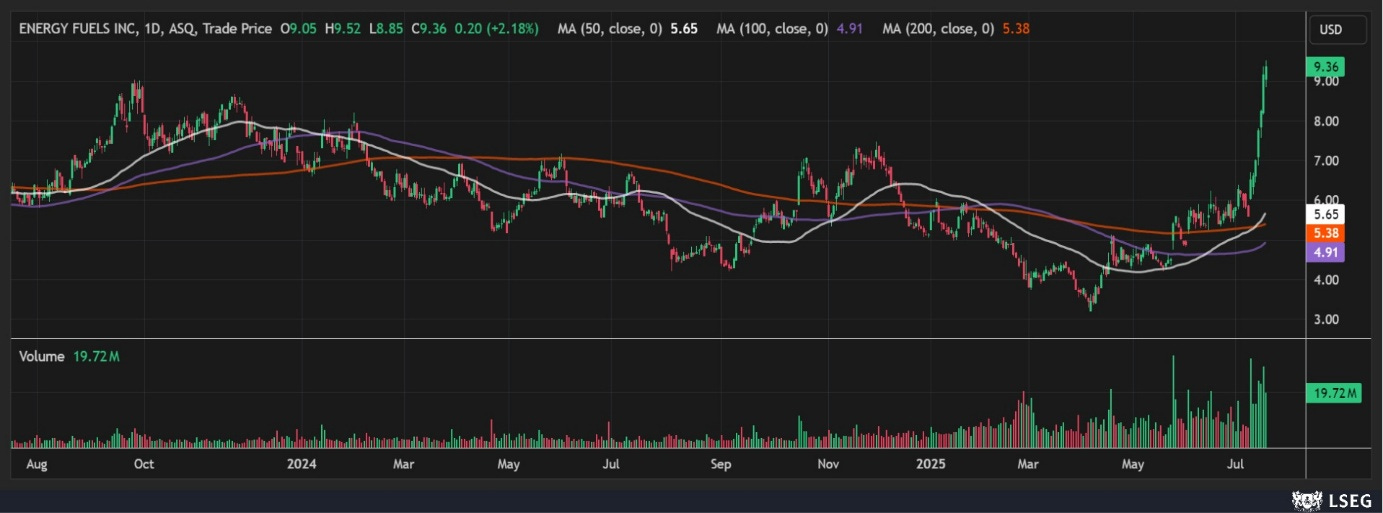Screen dimensions: 1383x513
Task: Click the 7.00 price axis label
Action: (1326, 161)
